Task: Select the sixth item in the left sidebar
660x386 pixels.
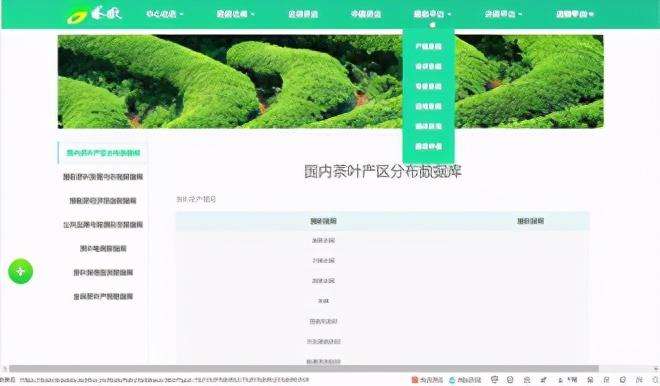Action: tap(103, 273)
